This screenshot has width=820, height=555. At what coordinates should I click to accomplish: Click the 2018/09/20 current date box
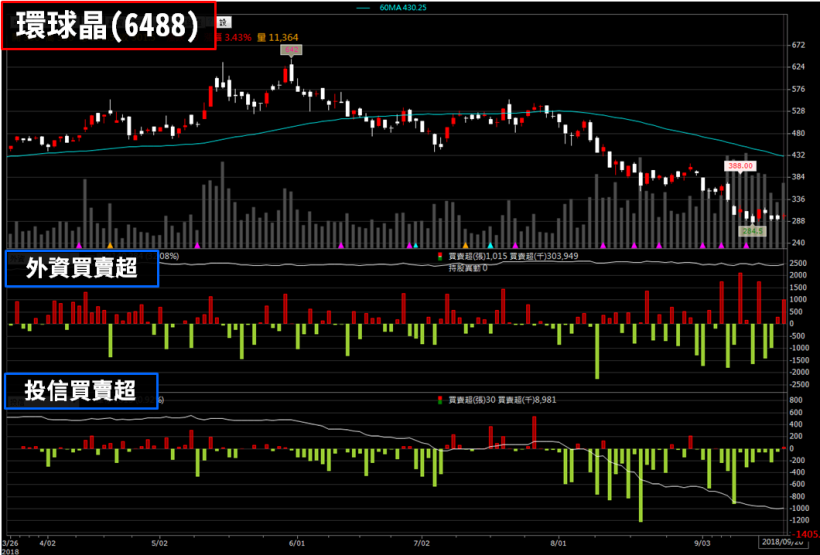[x=781, y=542]
